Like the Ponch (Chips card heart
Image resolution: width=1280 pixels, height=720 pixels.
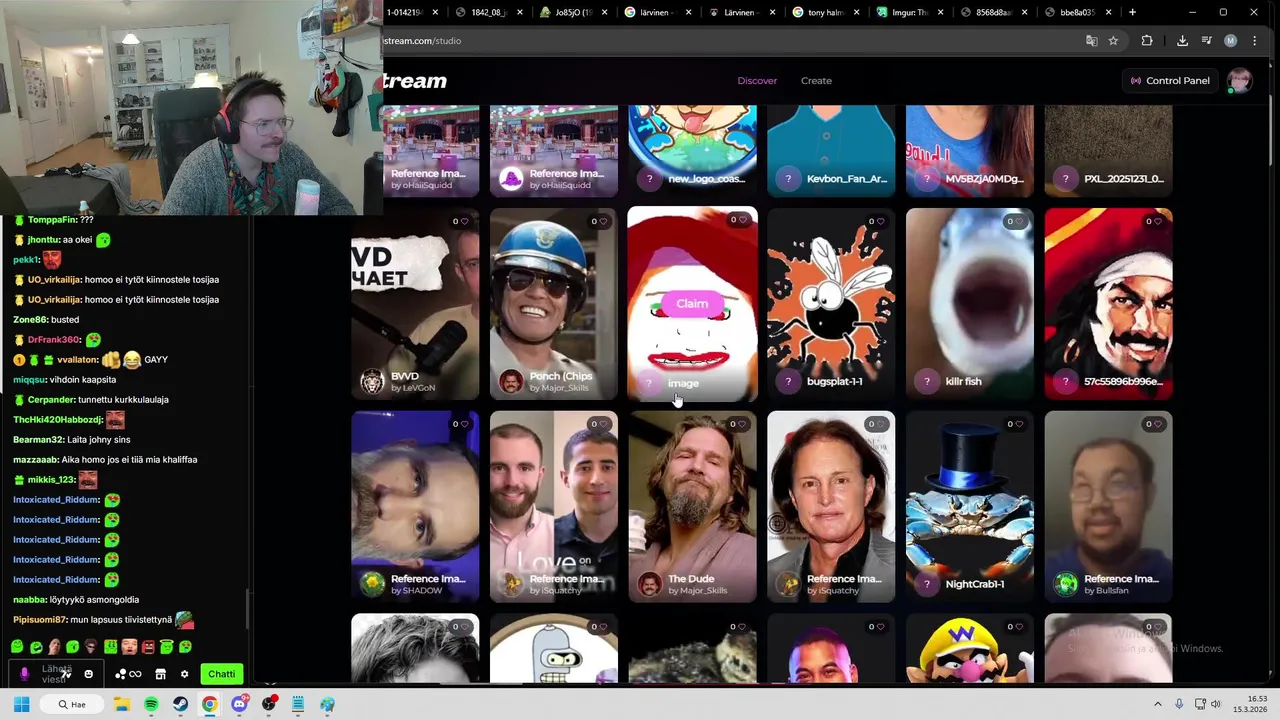(x=604, y=221)
